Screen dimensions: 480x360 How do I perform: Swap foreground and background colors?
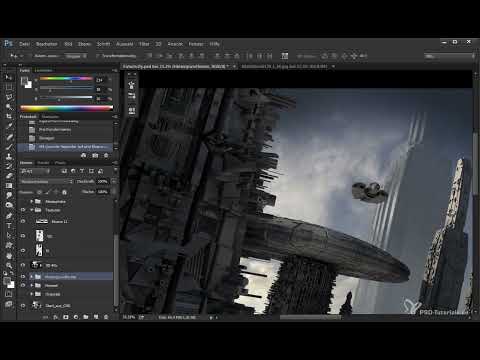click(12, 274)
